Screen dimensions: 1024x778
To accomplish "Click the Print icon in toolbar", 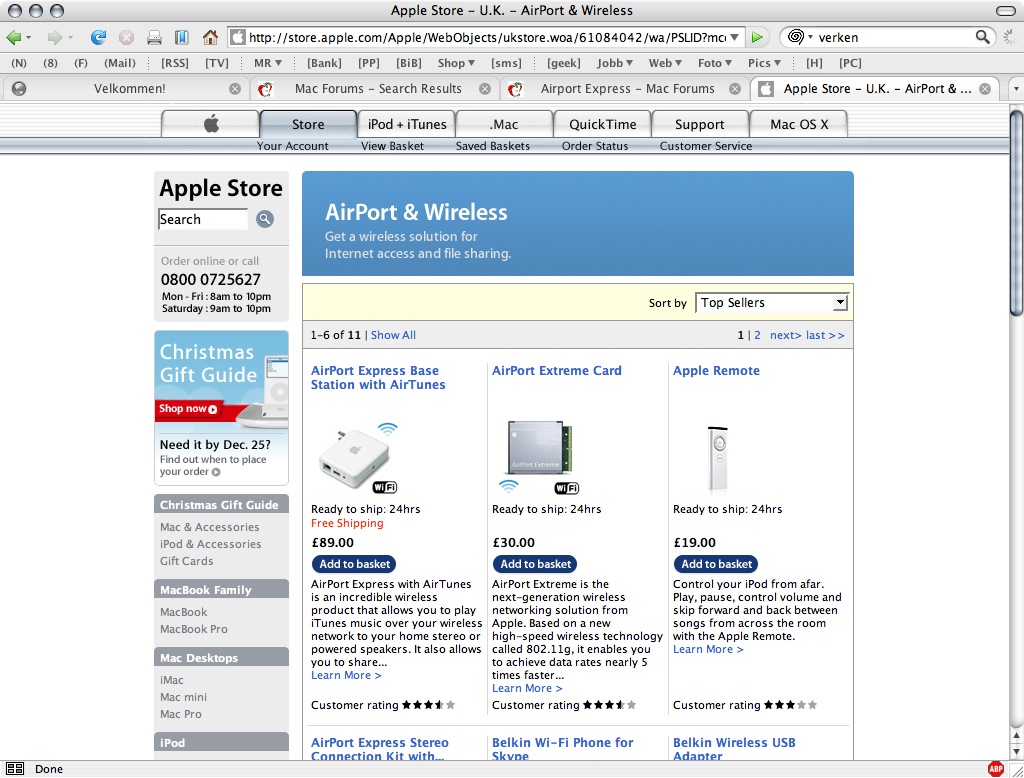I will [155, 37].
